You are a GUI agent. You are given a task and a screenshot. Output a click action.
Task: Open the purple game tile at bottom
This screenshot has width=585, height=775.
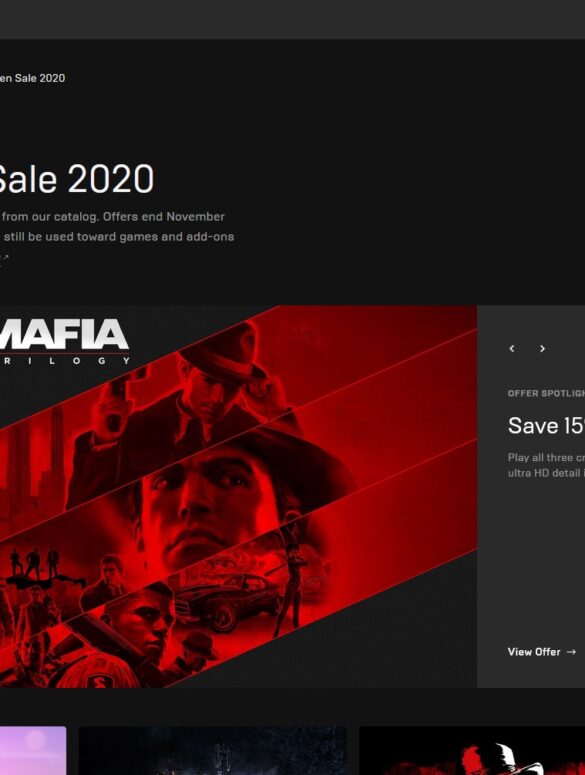(x=33, y=750)
